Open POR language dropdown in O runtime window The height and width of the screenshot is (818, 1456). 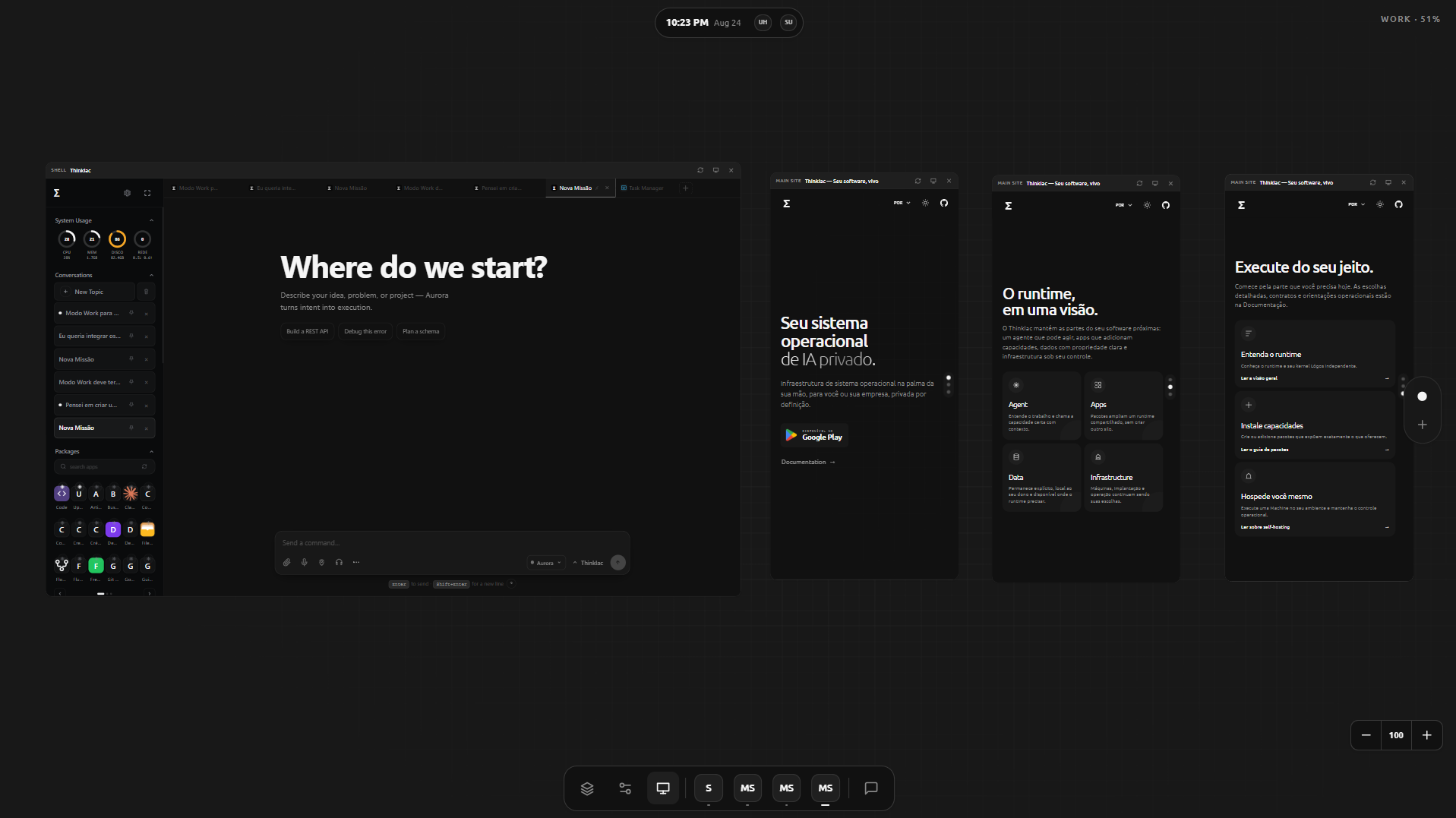pyautogui.click(x=1123, y=205)
